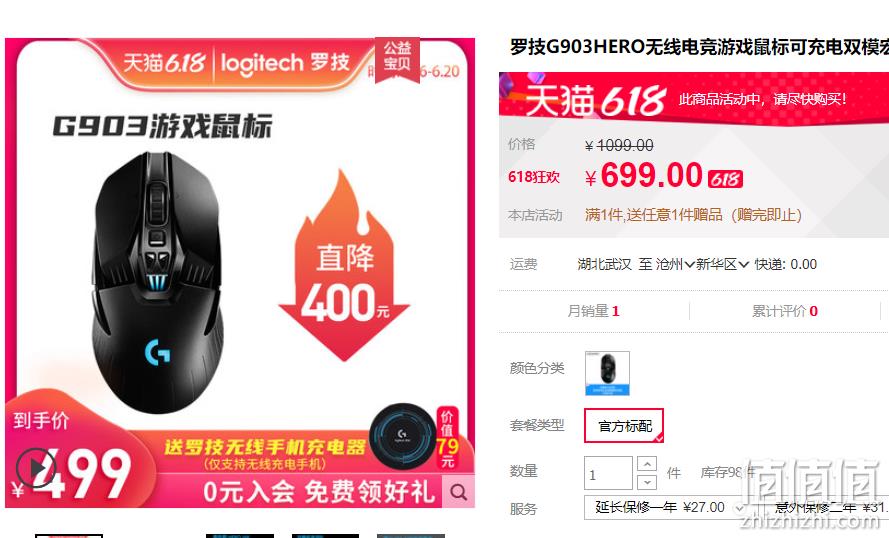Click the 公益宝贝 badge icon
The image size is (889, 538).
tap(397, 59)
